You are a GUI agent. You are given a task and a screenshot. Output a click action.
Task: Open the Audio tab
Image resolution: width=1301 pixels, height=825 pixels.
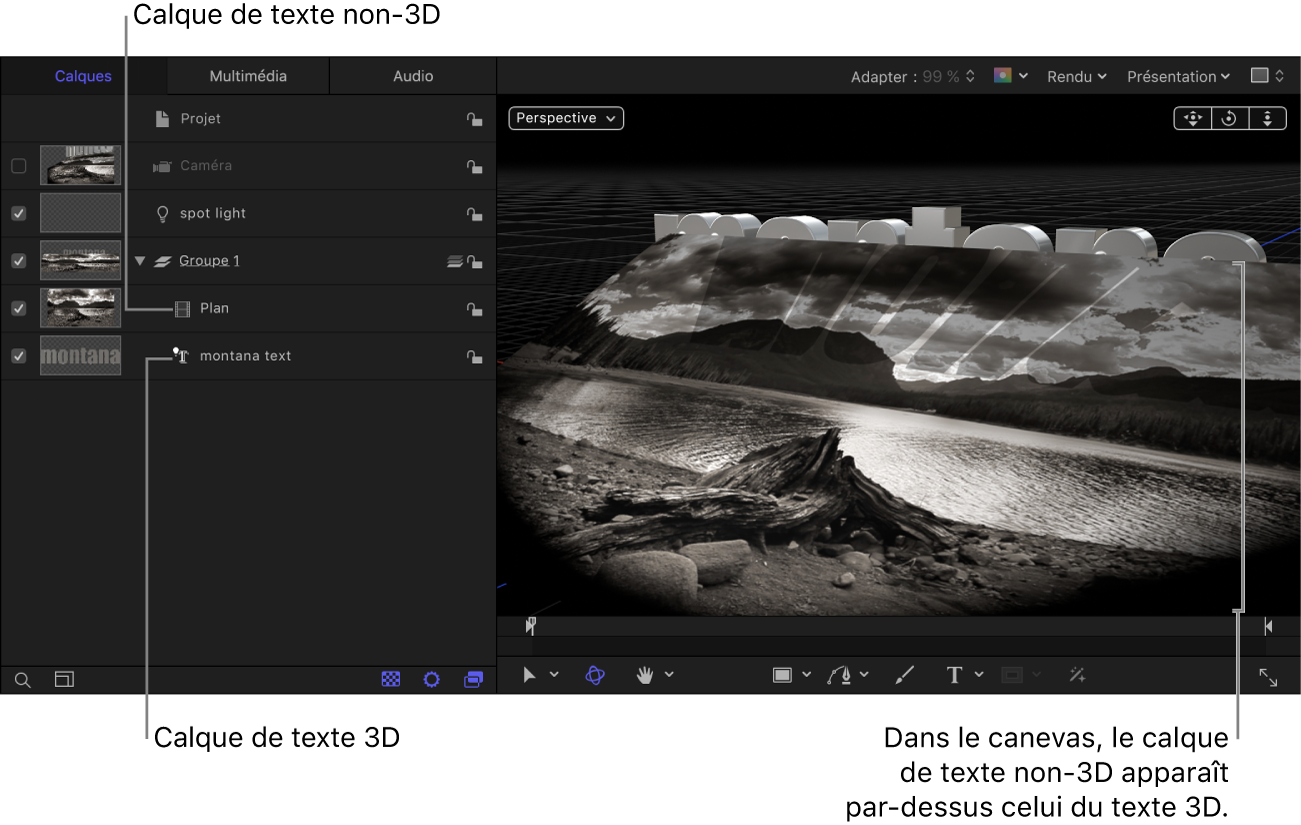413,76
